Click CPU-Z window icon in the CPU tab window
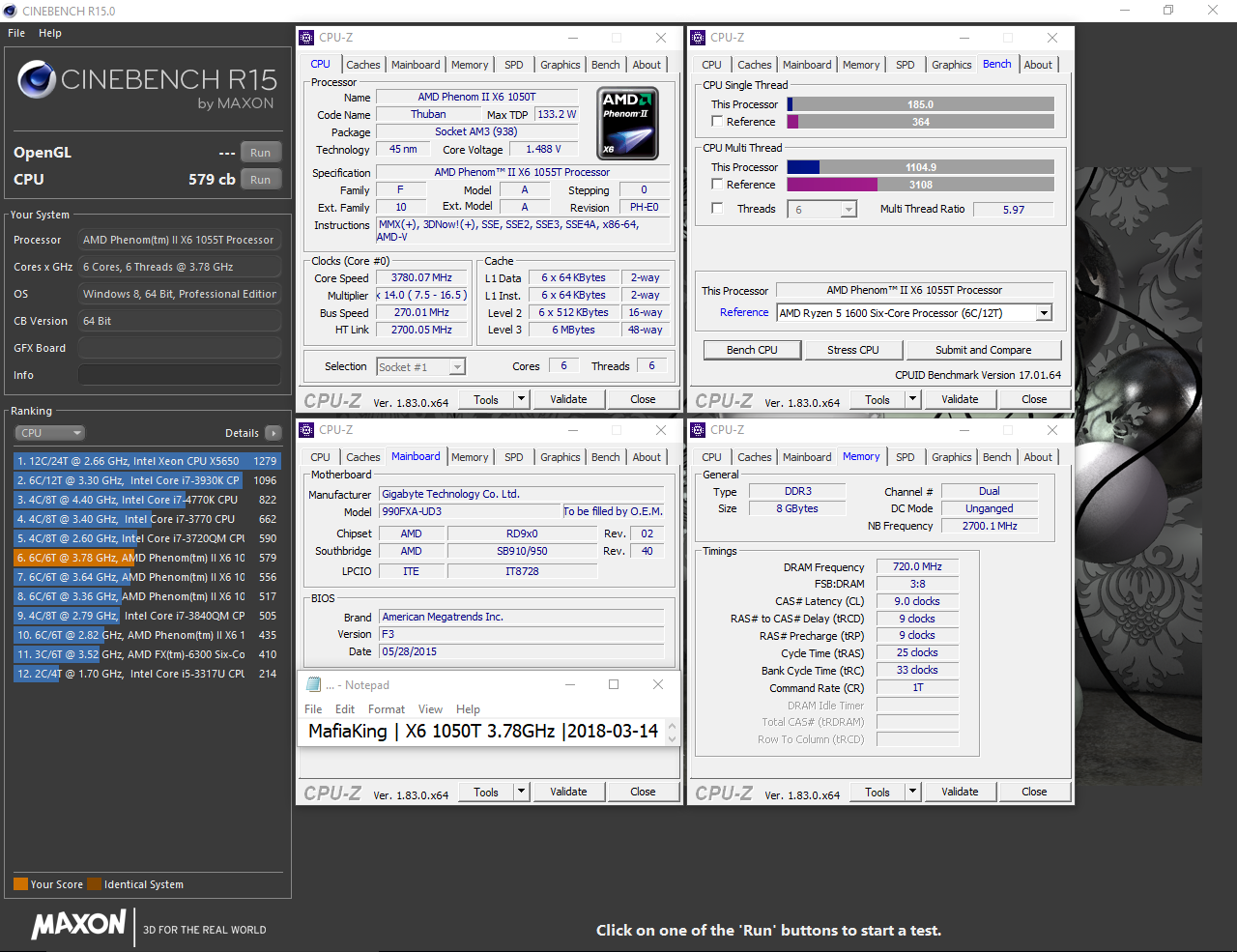Screen dimensions: 1237x952 point(306,38)
